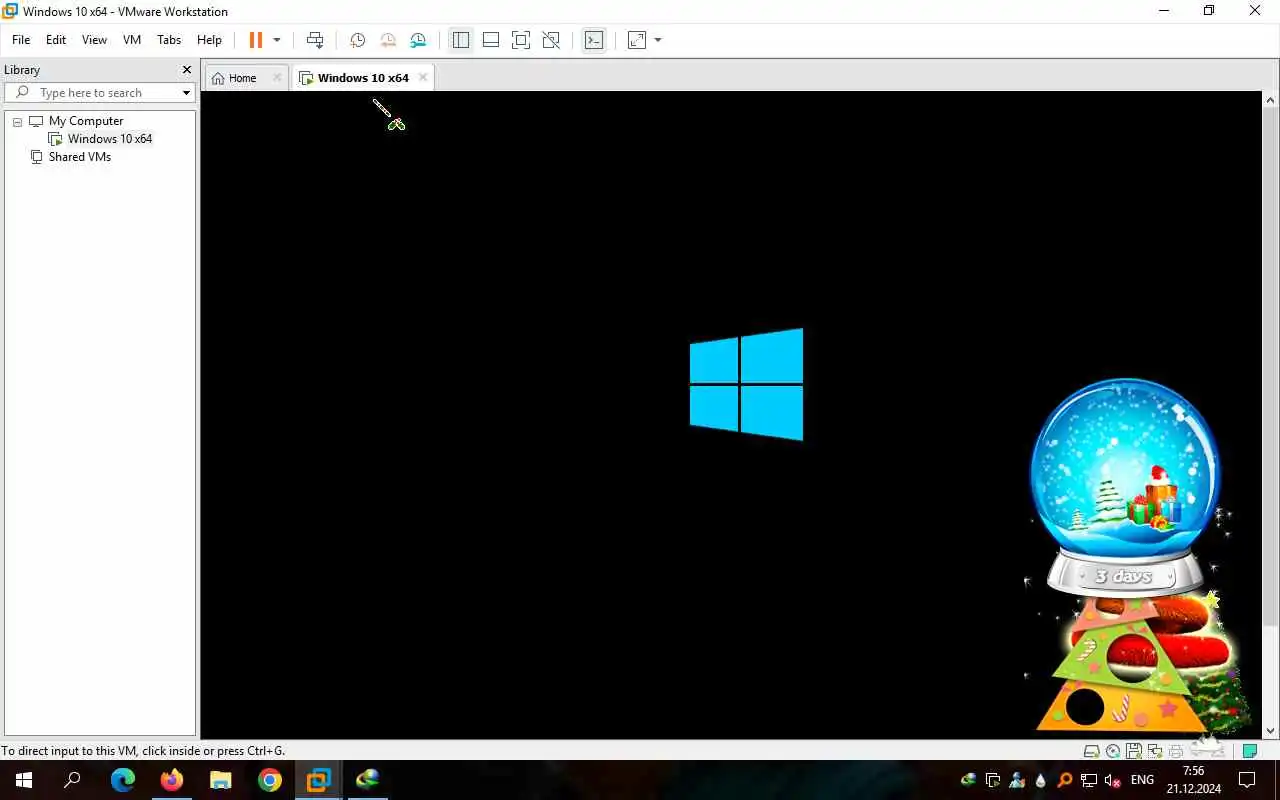The image size is (1280, 800).
Task: Open the notification center icon
Action: [x=1247, y=780]
